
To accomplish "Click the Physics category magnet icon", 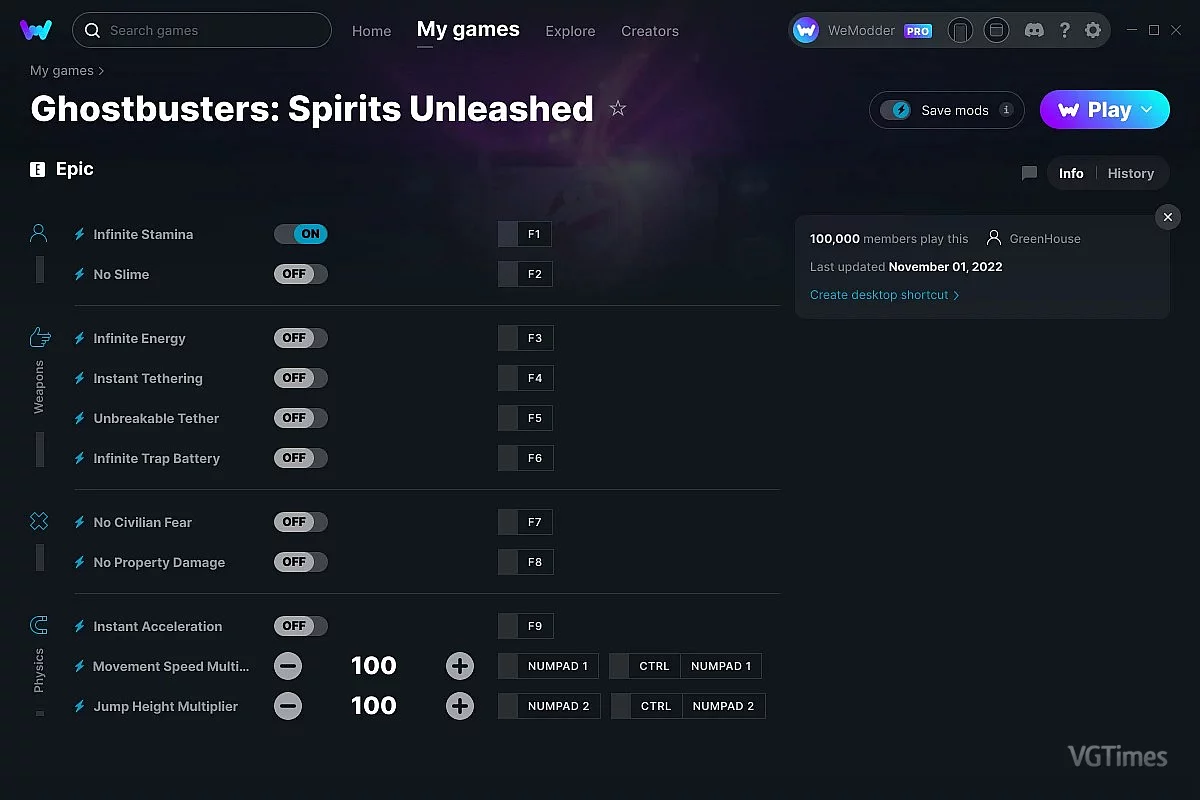I will pos(39,626).
